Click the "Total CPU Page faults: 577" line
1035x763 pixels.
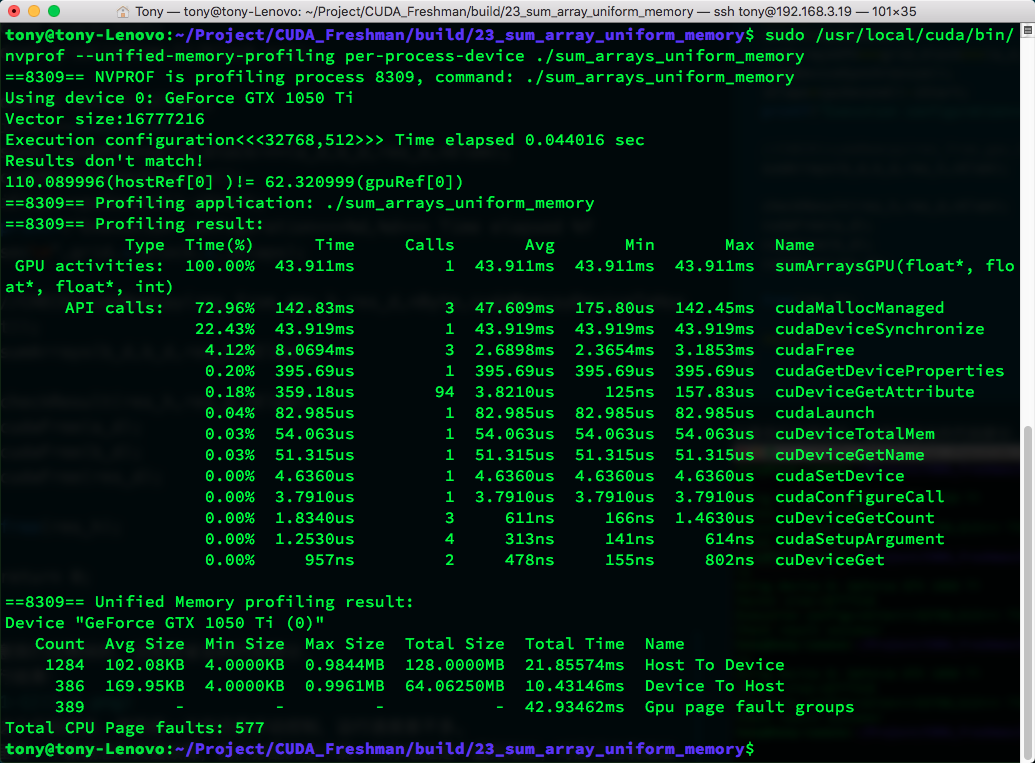(135, 728)
